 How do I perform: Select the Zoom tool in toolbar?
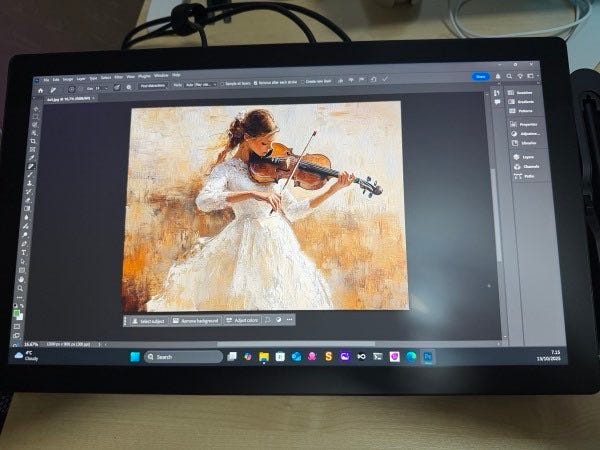(21, 288)
